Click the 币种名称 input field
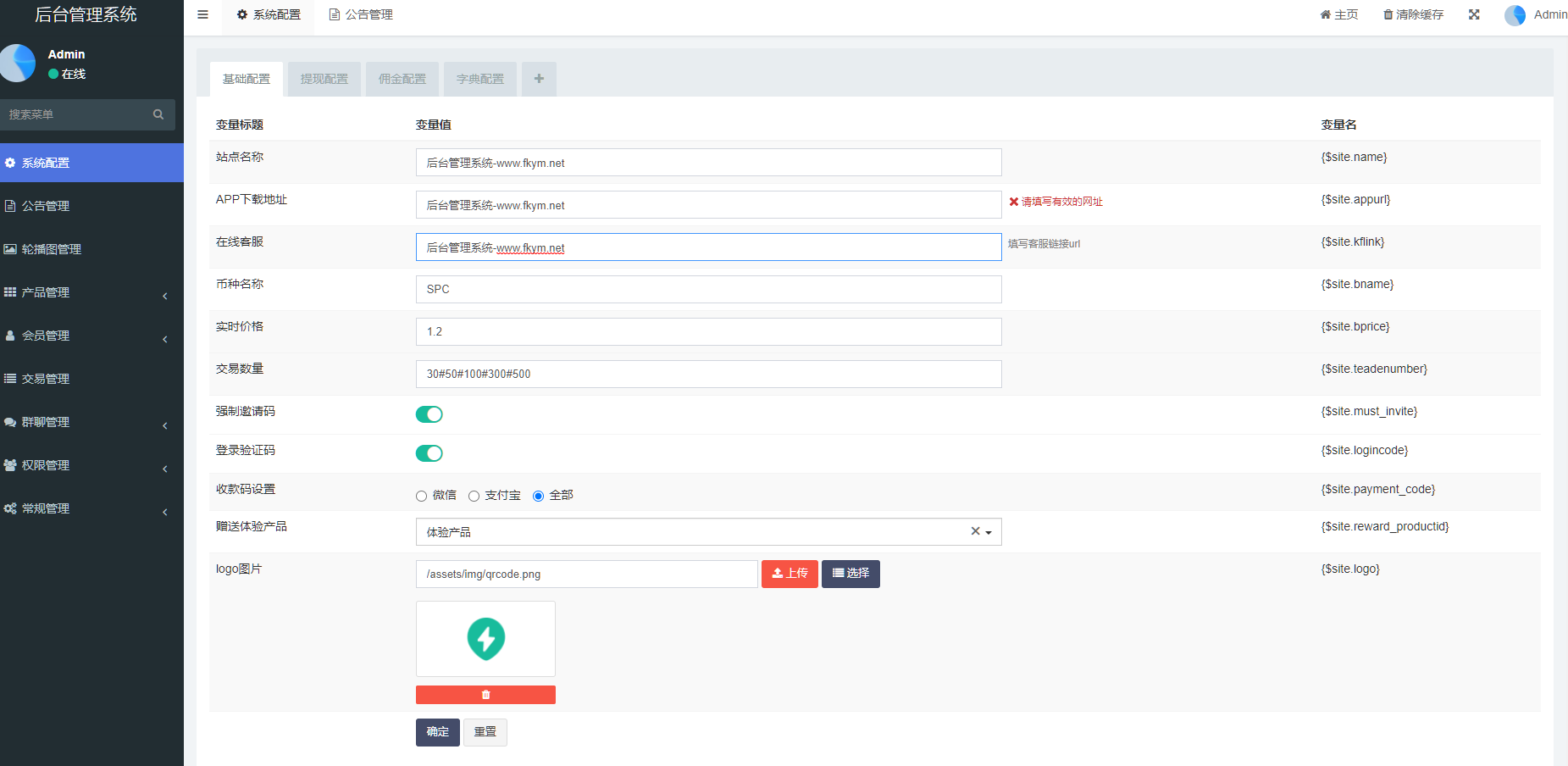 708,289
